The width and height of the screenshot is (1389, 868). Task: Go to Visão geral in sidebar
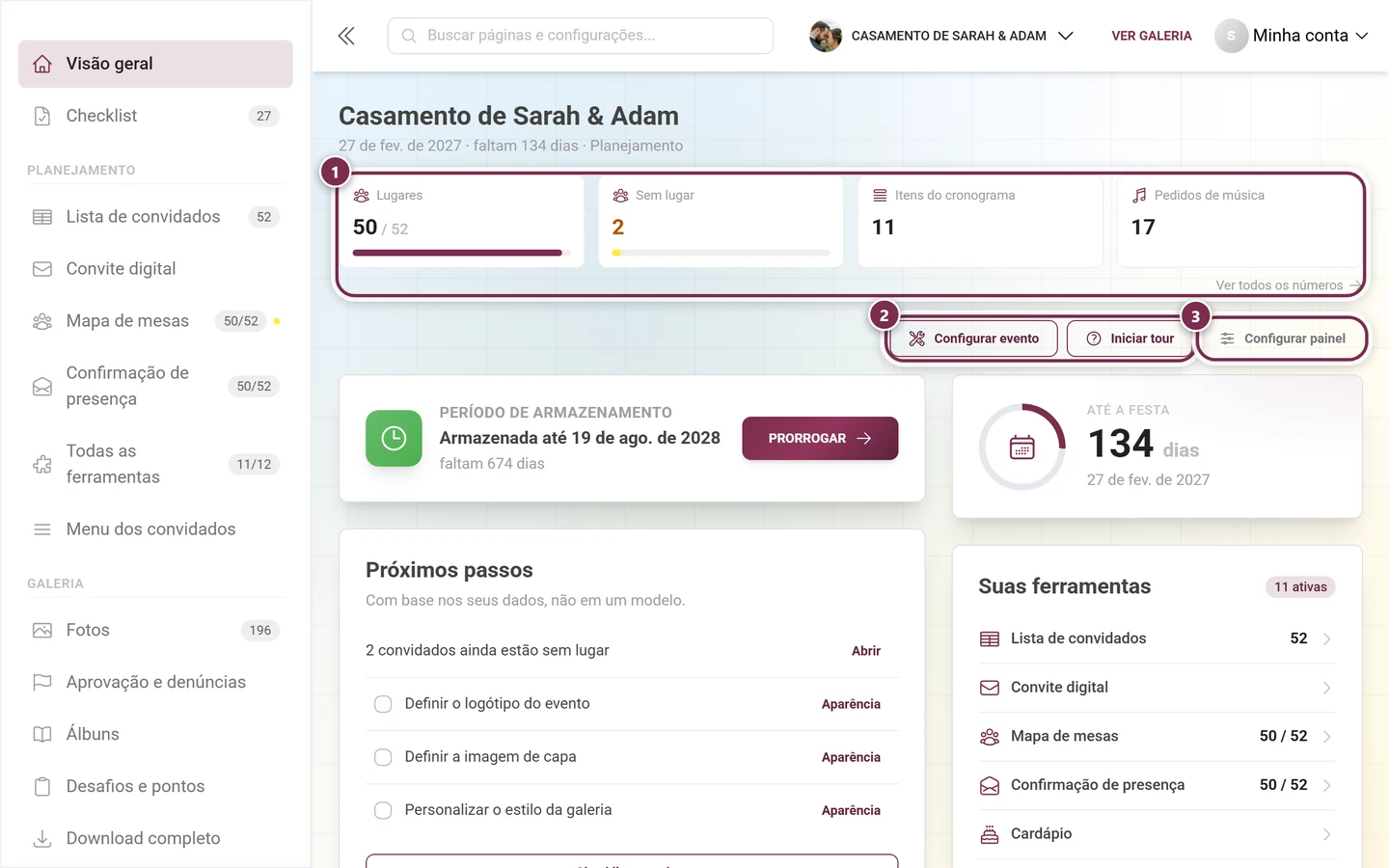[155, 64]
